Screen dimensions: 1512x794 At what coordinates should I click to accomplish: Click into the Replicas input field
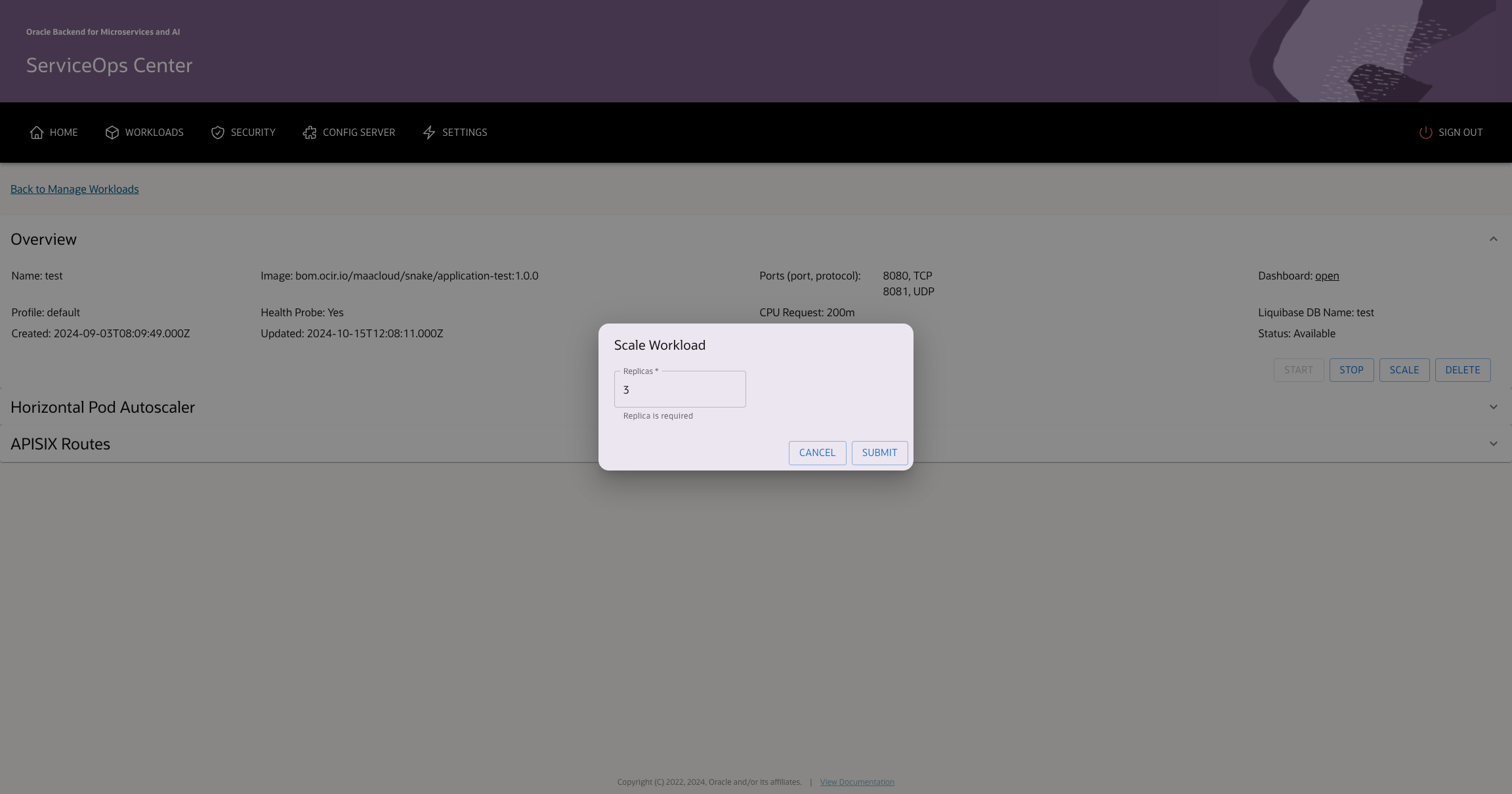[x=680, y=390]
